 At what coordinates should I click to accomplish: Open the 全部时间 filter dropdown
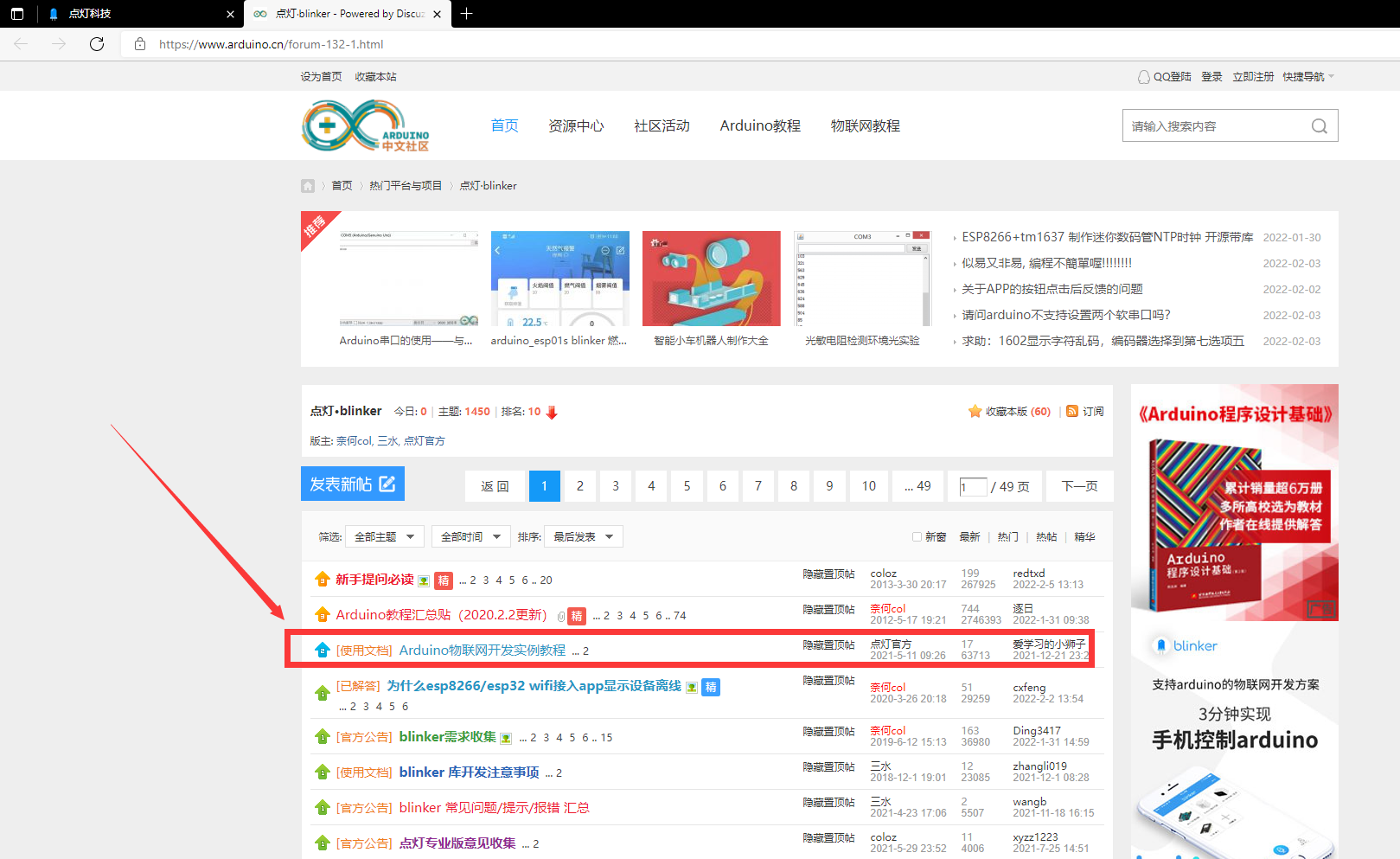pyautogui.click(x=471, y=537)
